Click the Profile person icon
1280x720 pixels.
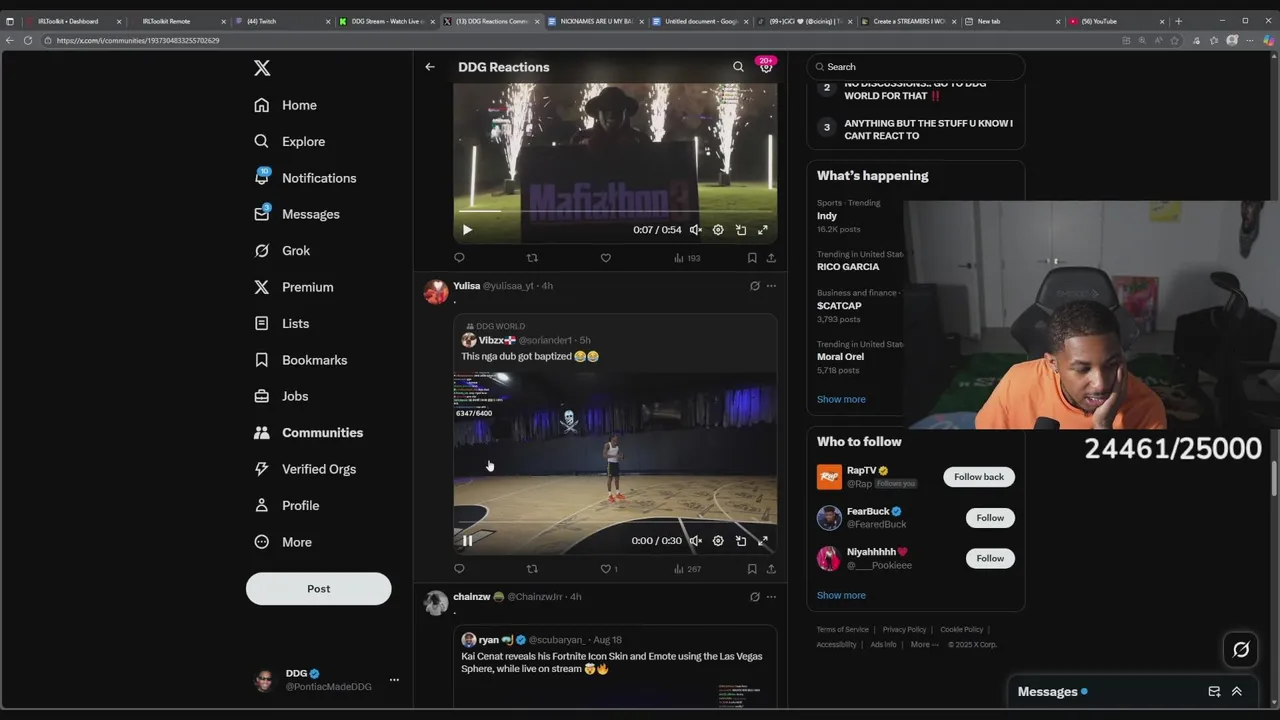[x=262, y=505]
